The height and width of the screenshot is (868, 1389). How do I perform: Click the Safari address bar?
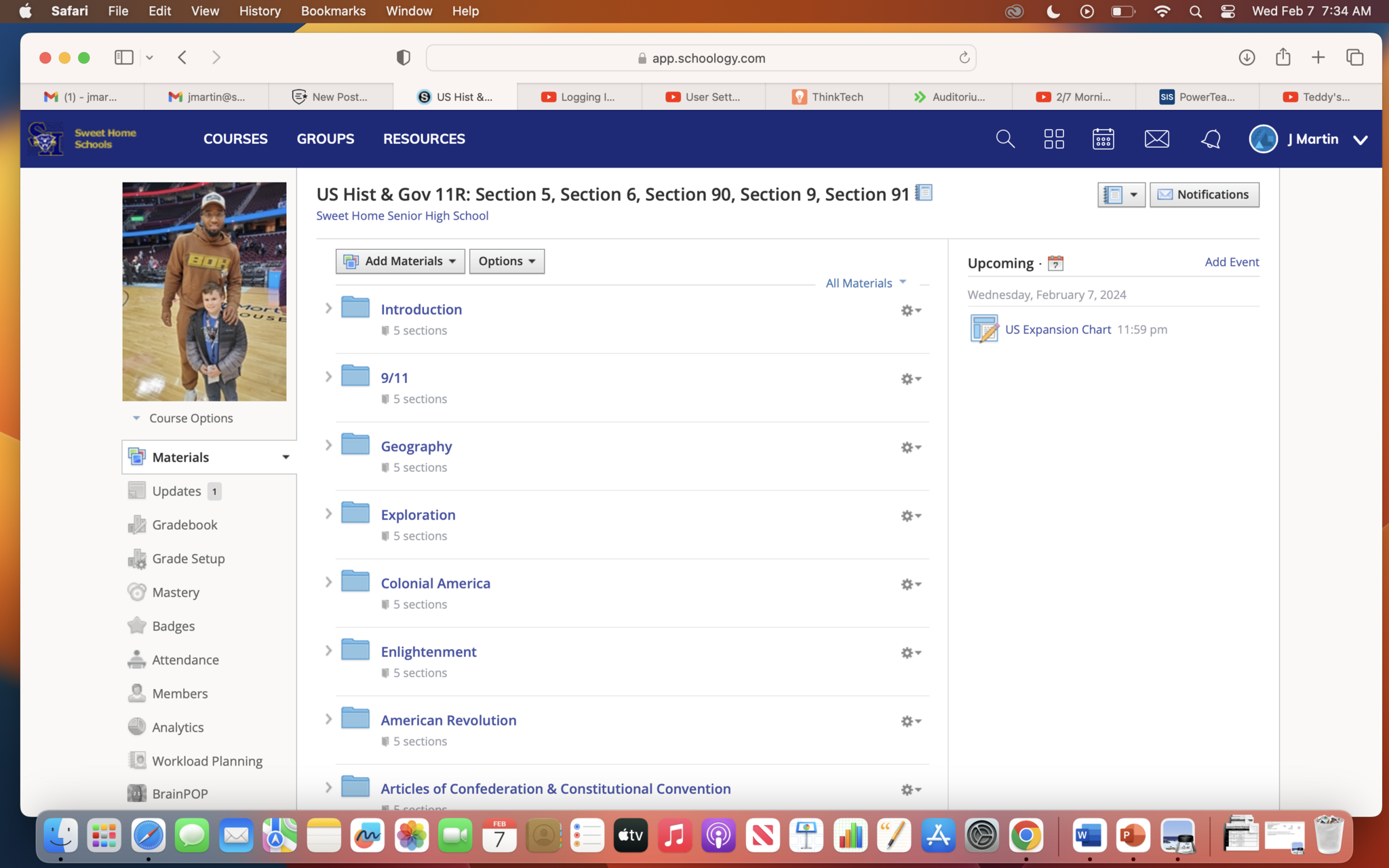(701, 58)
